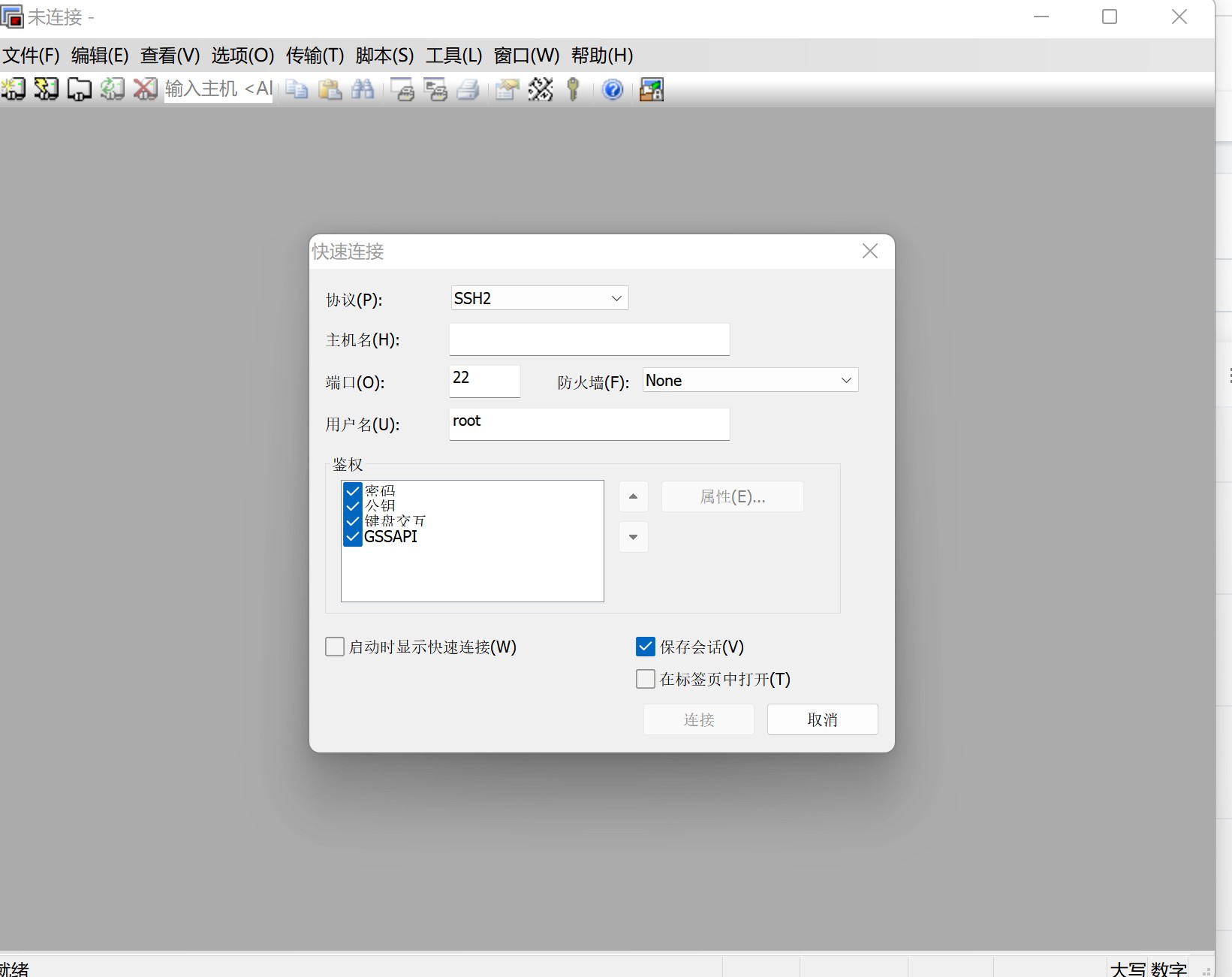Uncheck the 密码 authentication option

353,491
